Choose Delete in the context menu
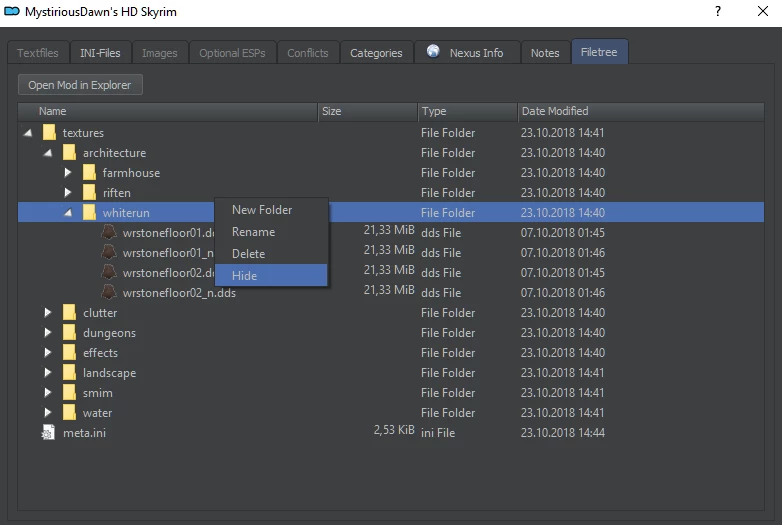The image size is (782, 525). 271,254
